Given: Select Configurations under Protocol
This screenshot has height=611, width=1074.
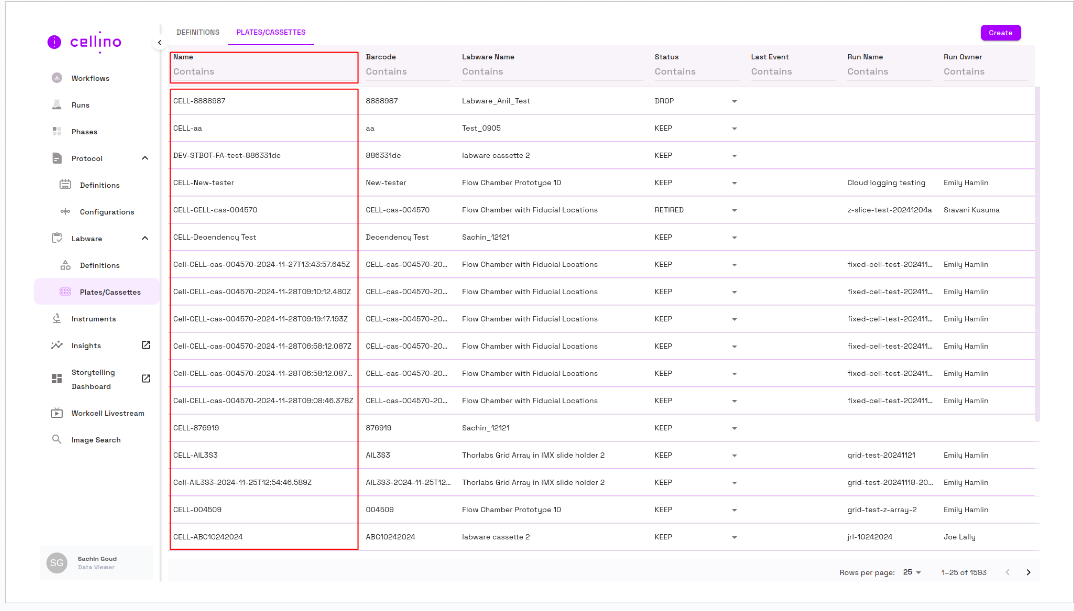Looking at the screenshot, I should tap(106, 212).
